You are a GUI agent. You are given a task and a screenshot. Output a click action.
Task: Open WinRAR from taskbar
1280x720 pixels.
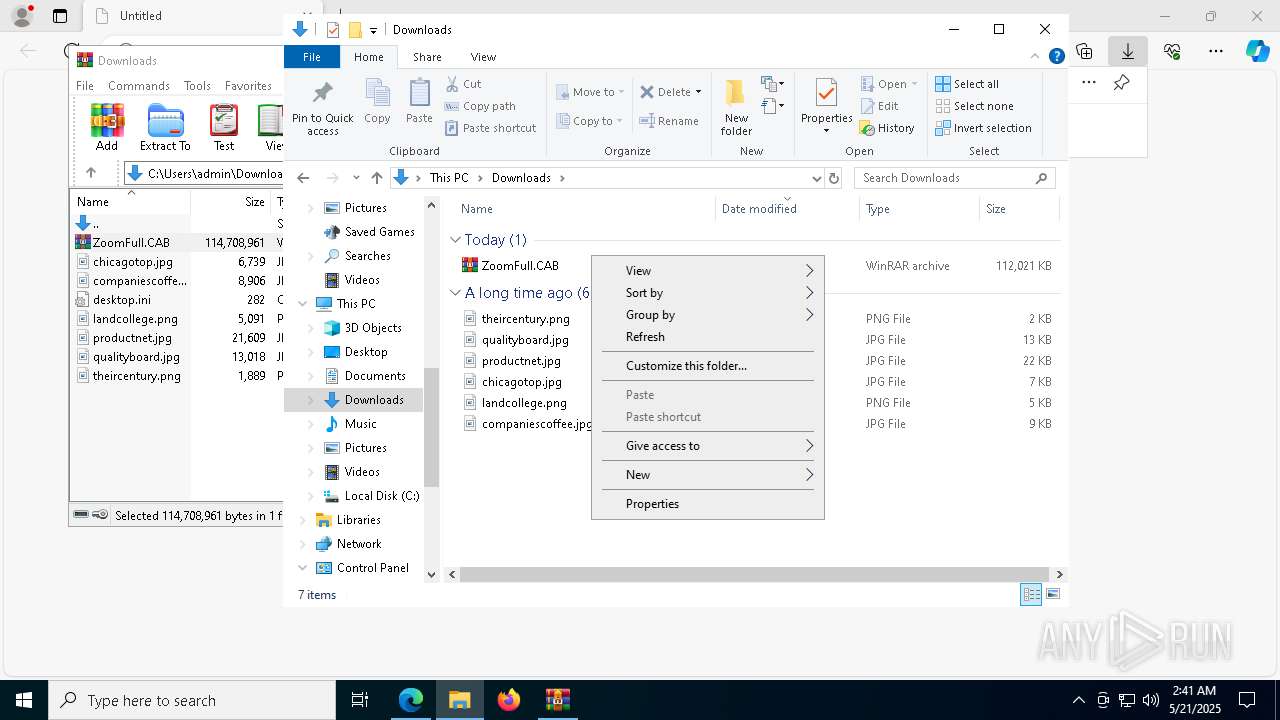click(557, 700)
